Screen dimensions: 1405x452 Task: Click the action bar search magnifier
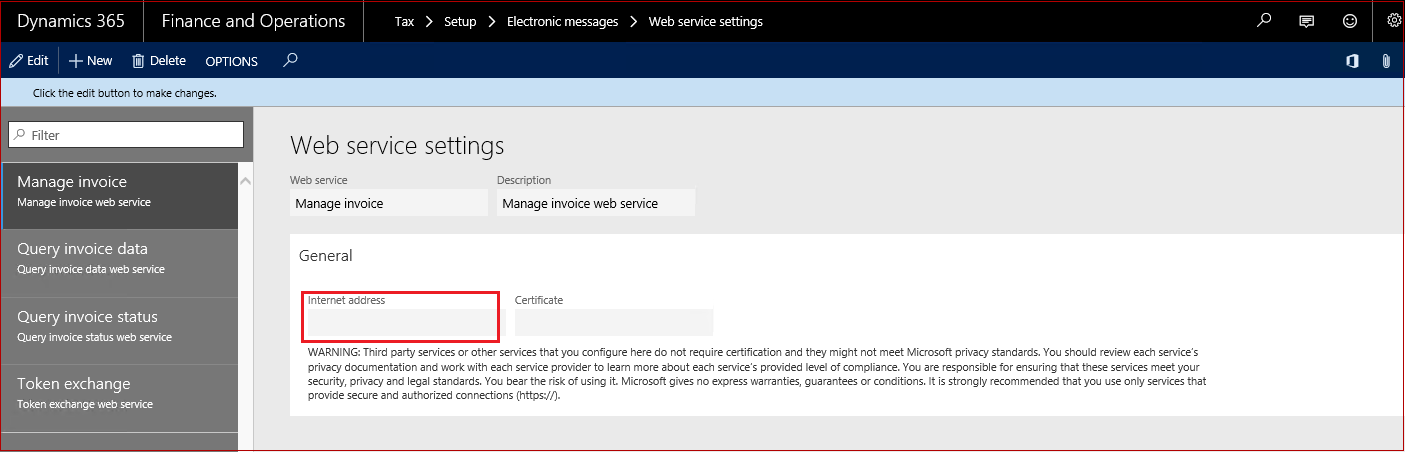[x=290, y=60]
